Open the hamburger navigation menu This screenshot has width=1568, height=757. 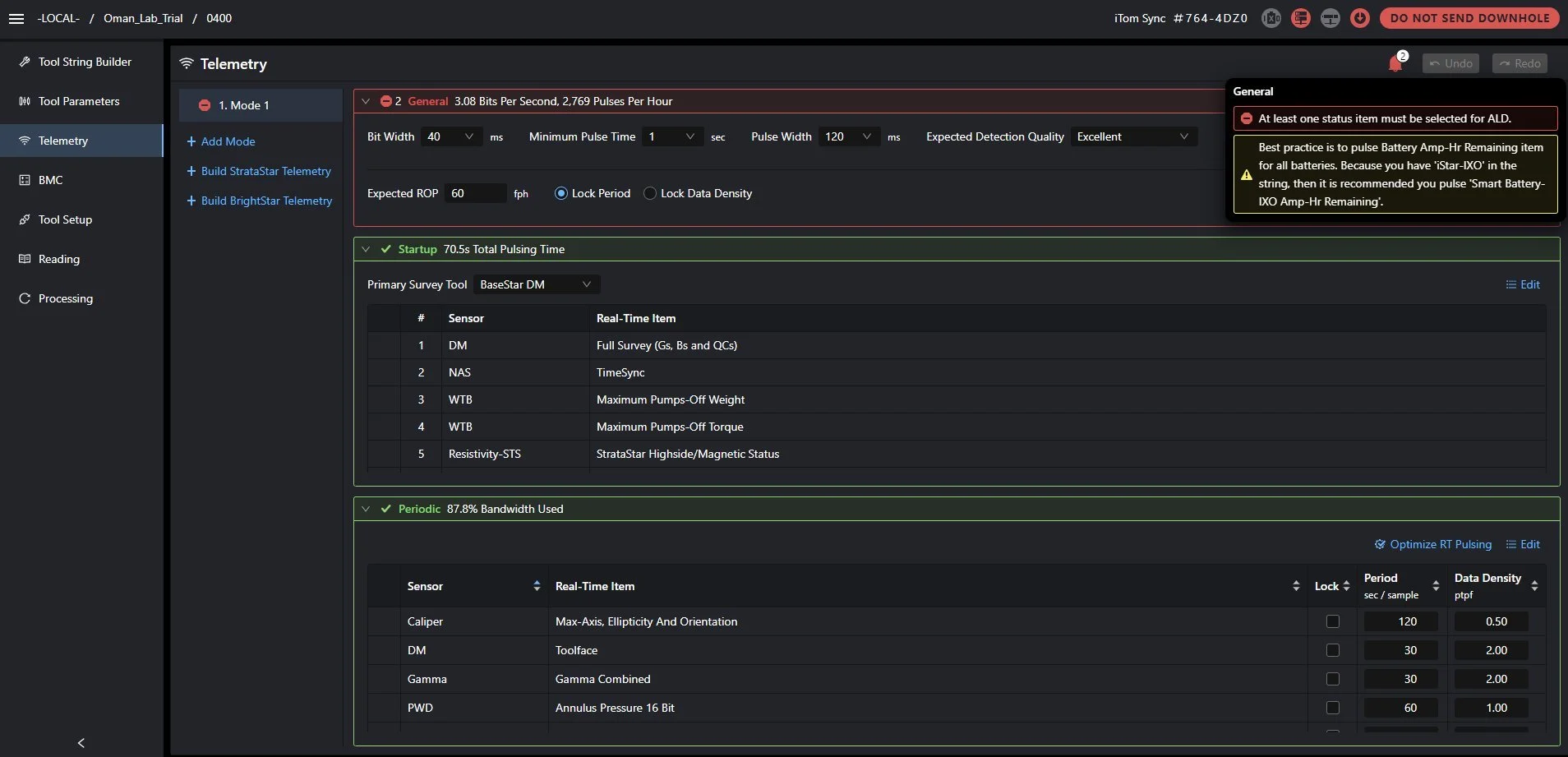point(16,18)
